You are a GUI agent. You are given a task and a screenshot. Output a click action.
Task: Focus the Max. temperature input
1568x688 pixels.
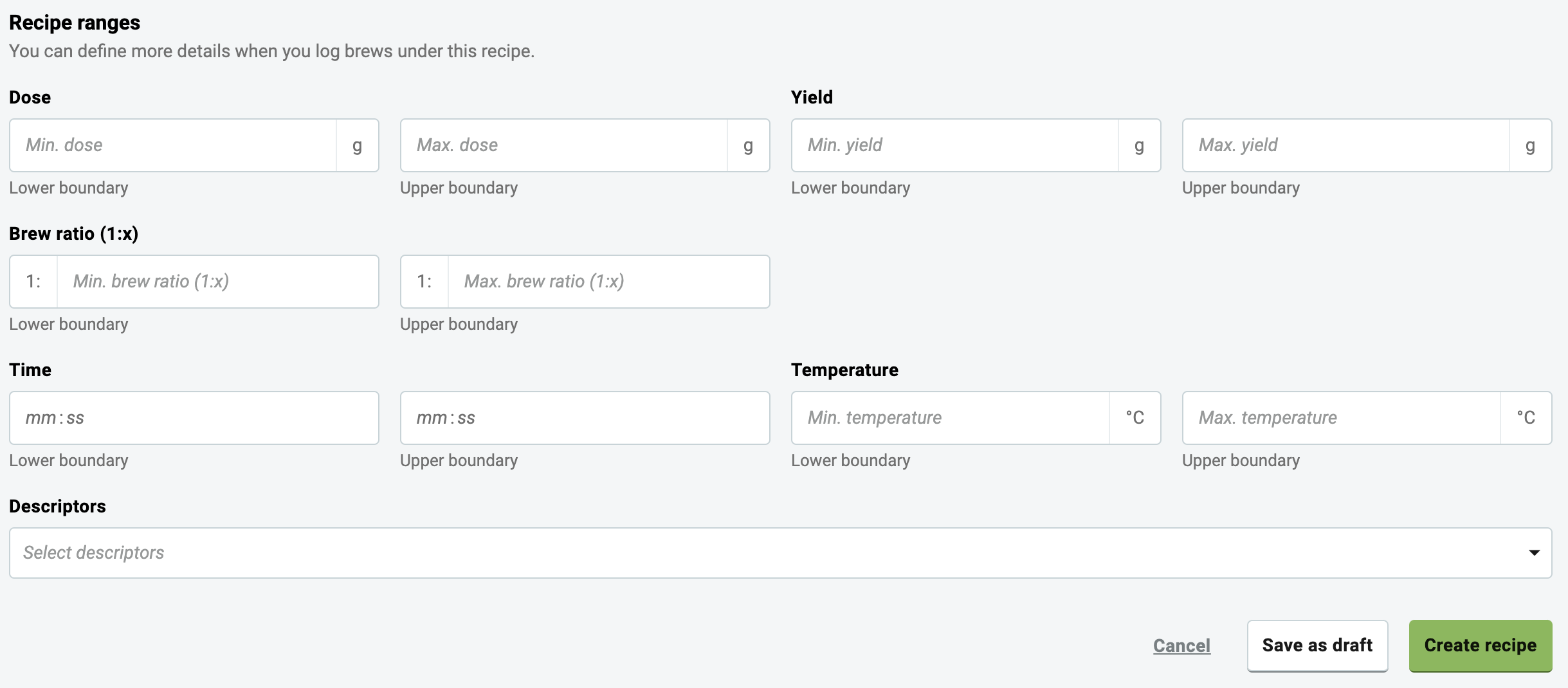tap(1342, 418)
